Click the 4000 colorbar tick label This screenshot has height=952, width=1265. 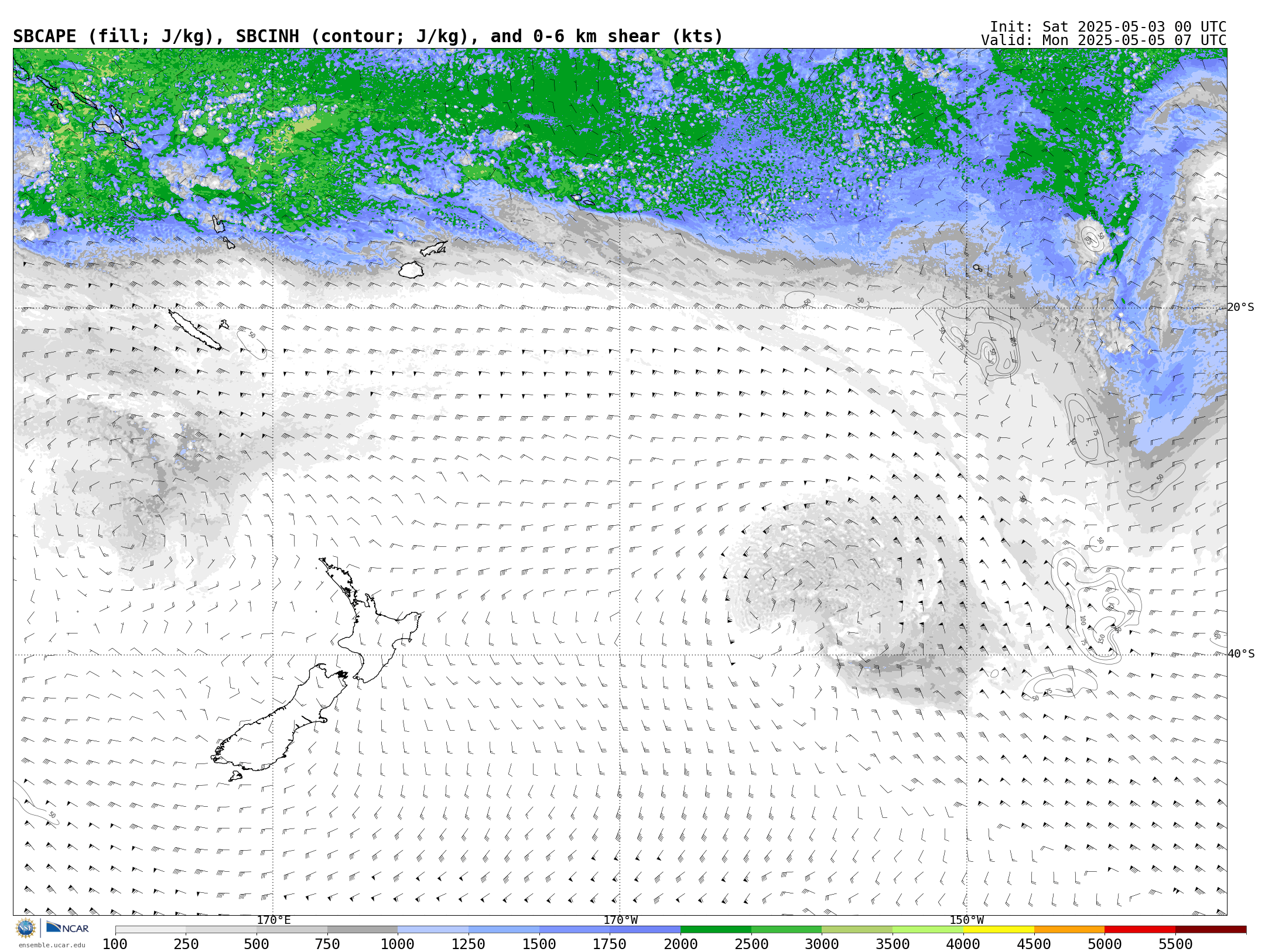pyautogui.click(x=963, y=944)
